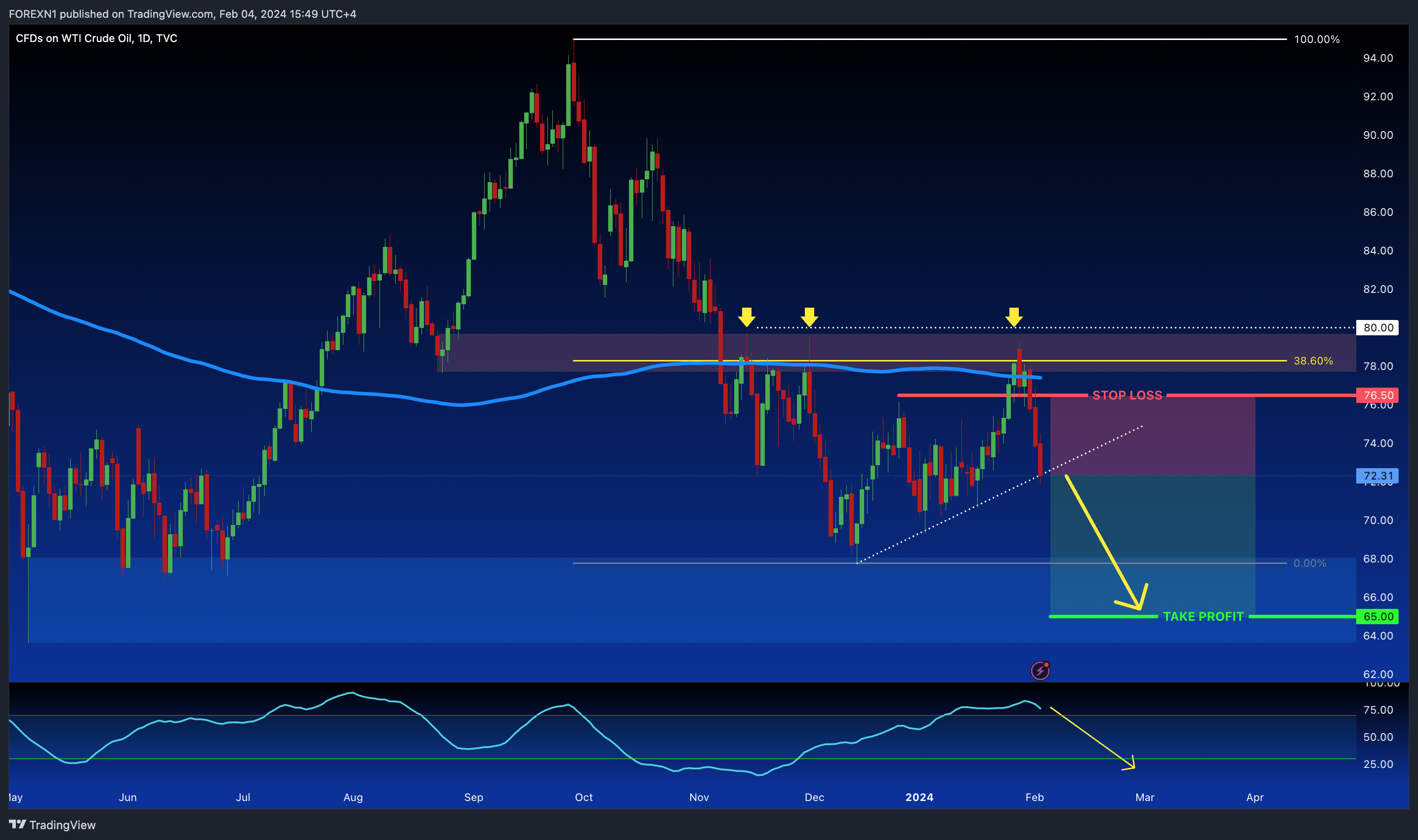Viewport: 1418px width, 840px height.
Task: Click the TradingView logo at bottom left
Action: point(52,825)
